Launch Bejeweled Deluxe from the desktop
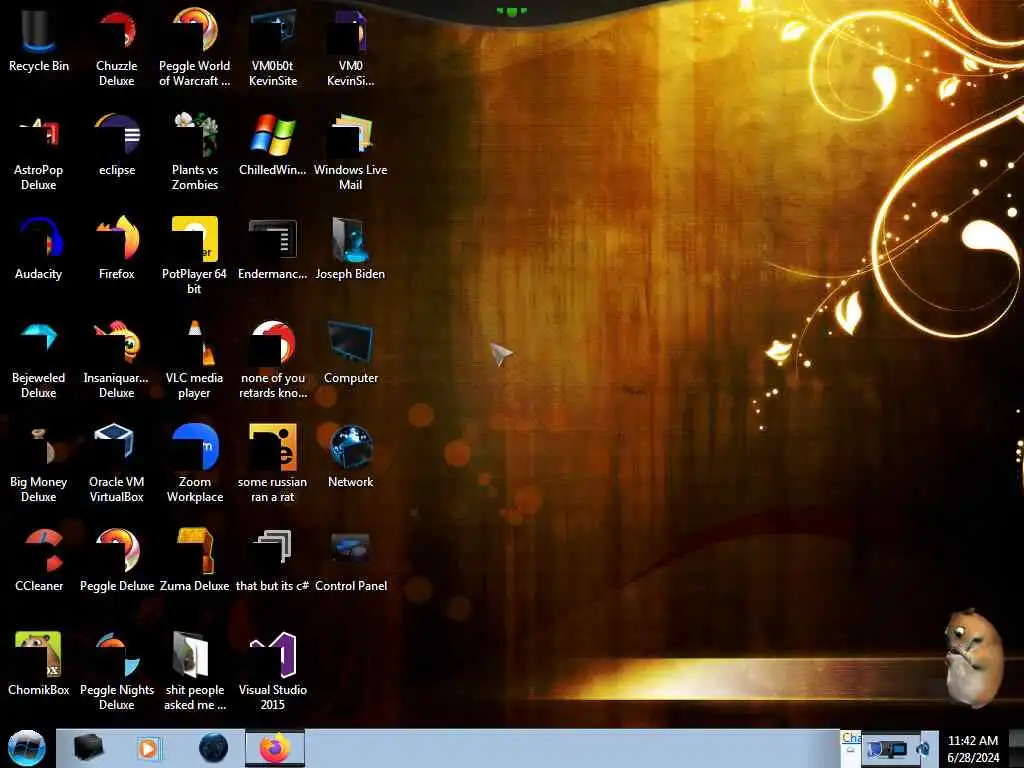Screen dimensions: 1024x768 (x=39, y=360)
